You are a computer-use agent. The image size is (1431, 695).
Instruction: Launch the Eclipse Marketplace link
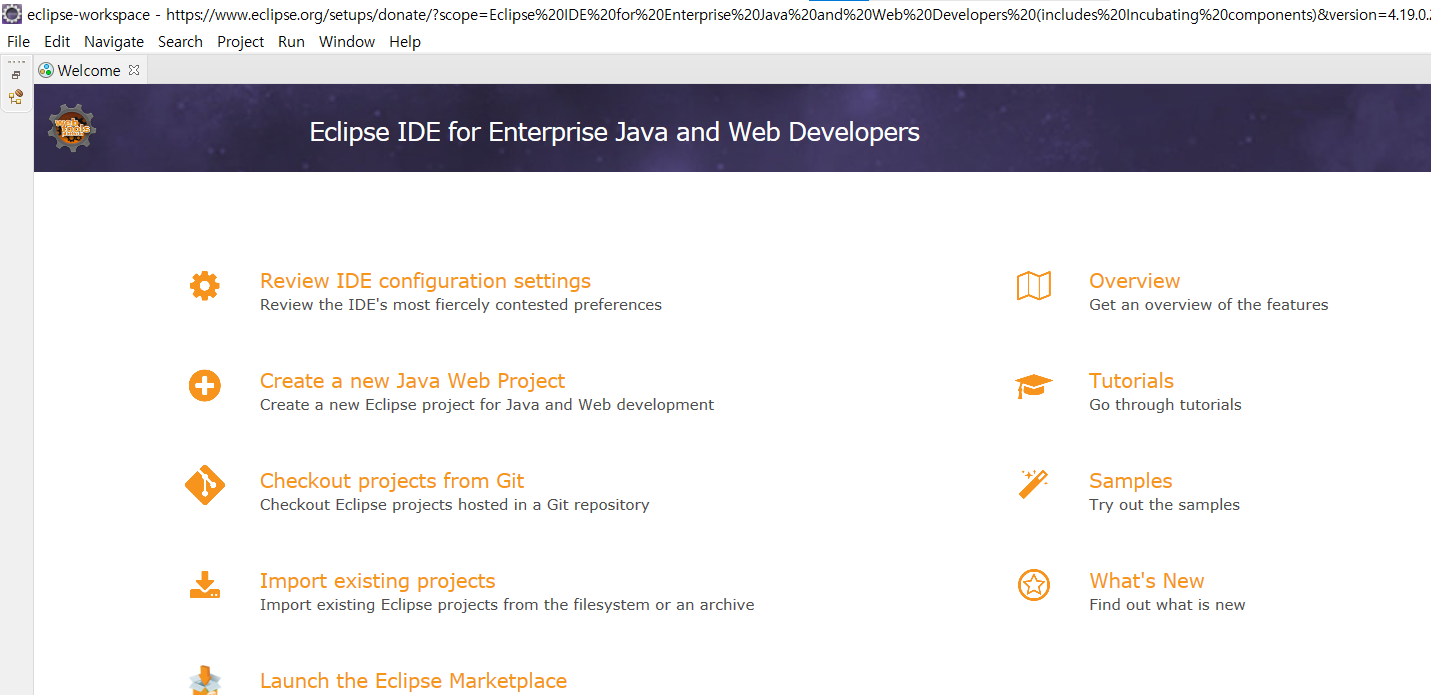coord(413,681)
